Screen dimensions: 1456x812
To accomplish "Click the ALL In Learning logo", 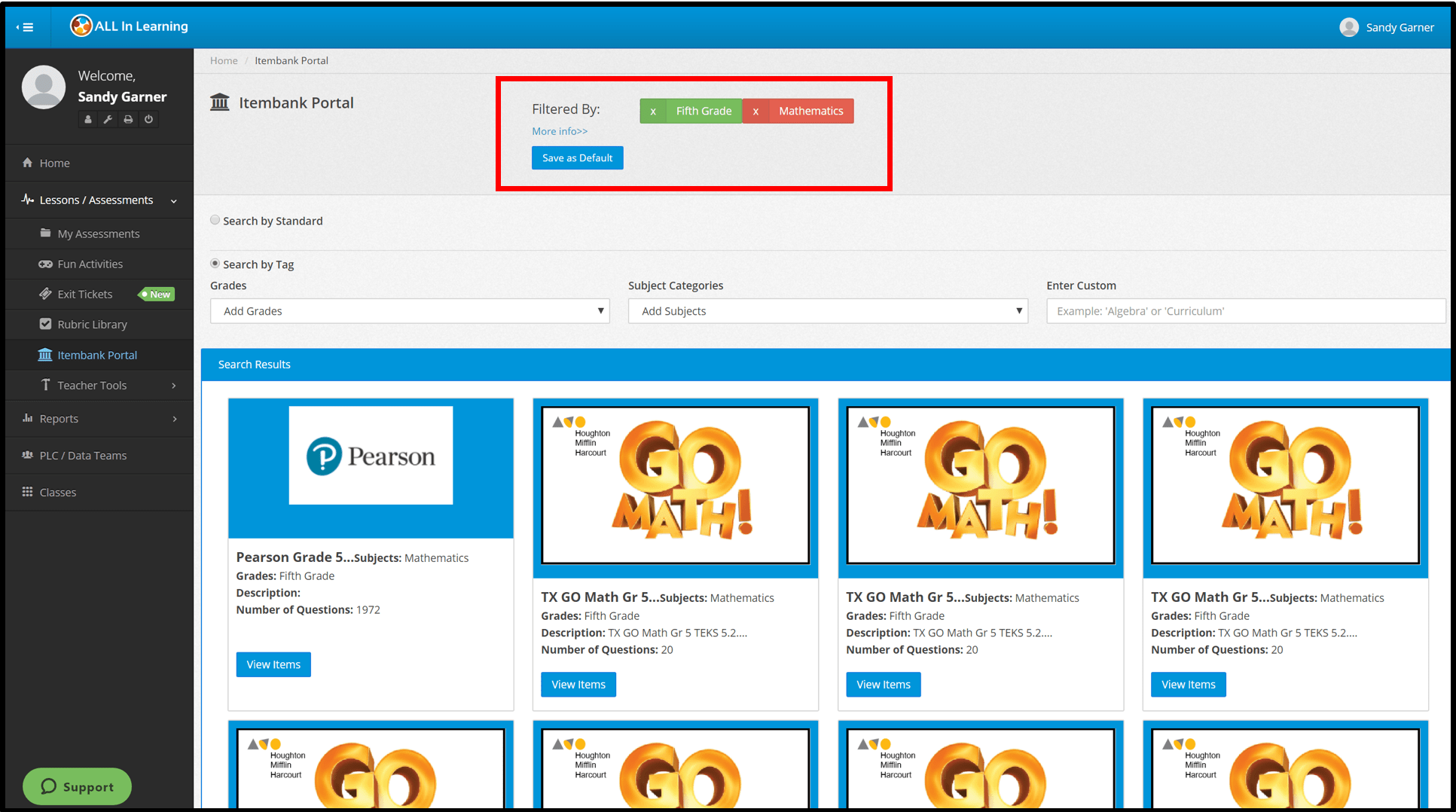I will click(128, 26).
